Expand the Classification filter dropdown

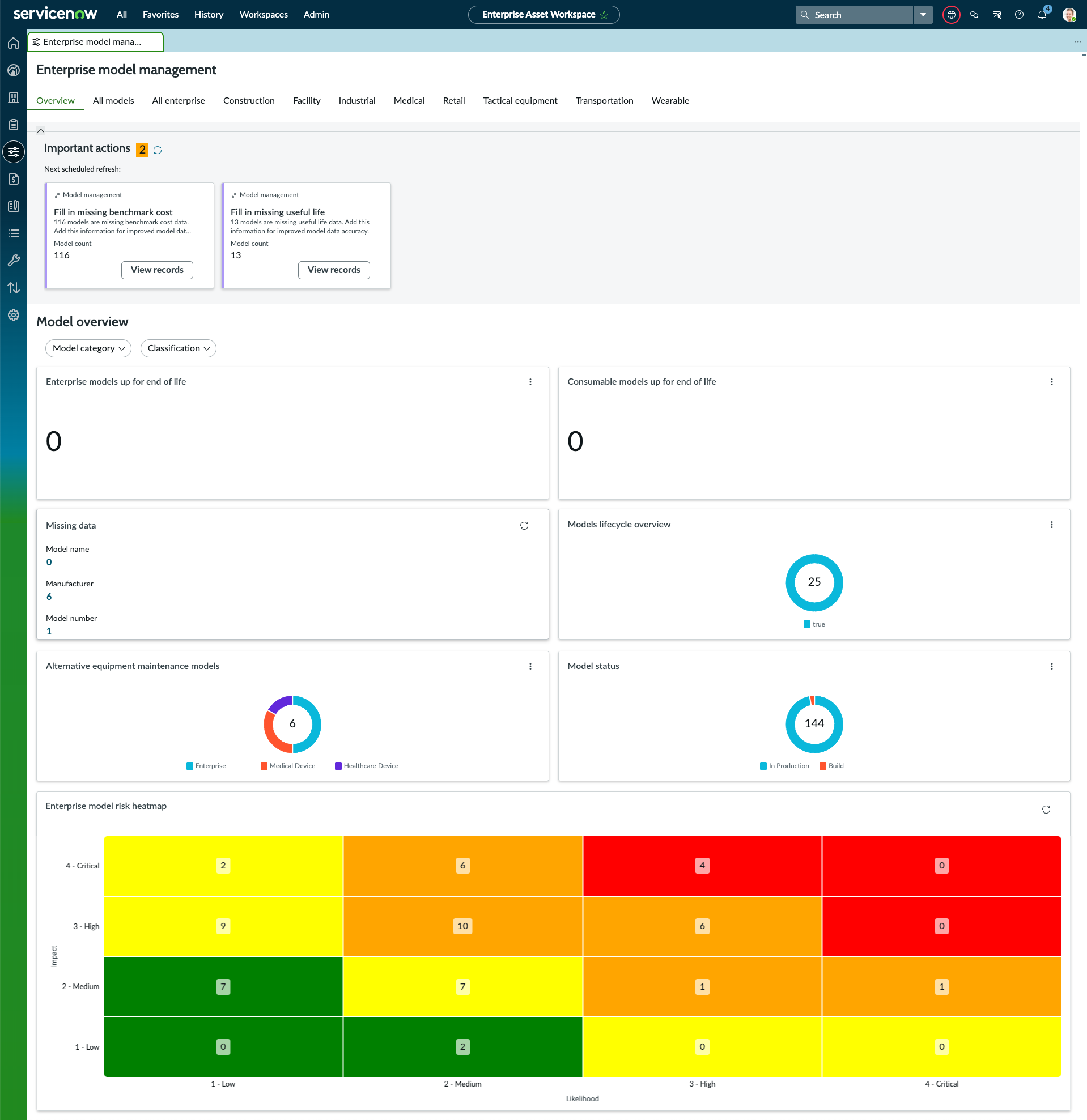pyautogui.click(x=179, y=348)
